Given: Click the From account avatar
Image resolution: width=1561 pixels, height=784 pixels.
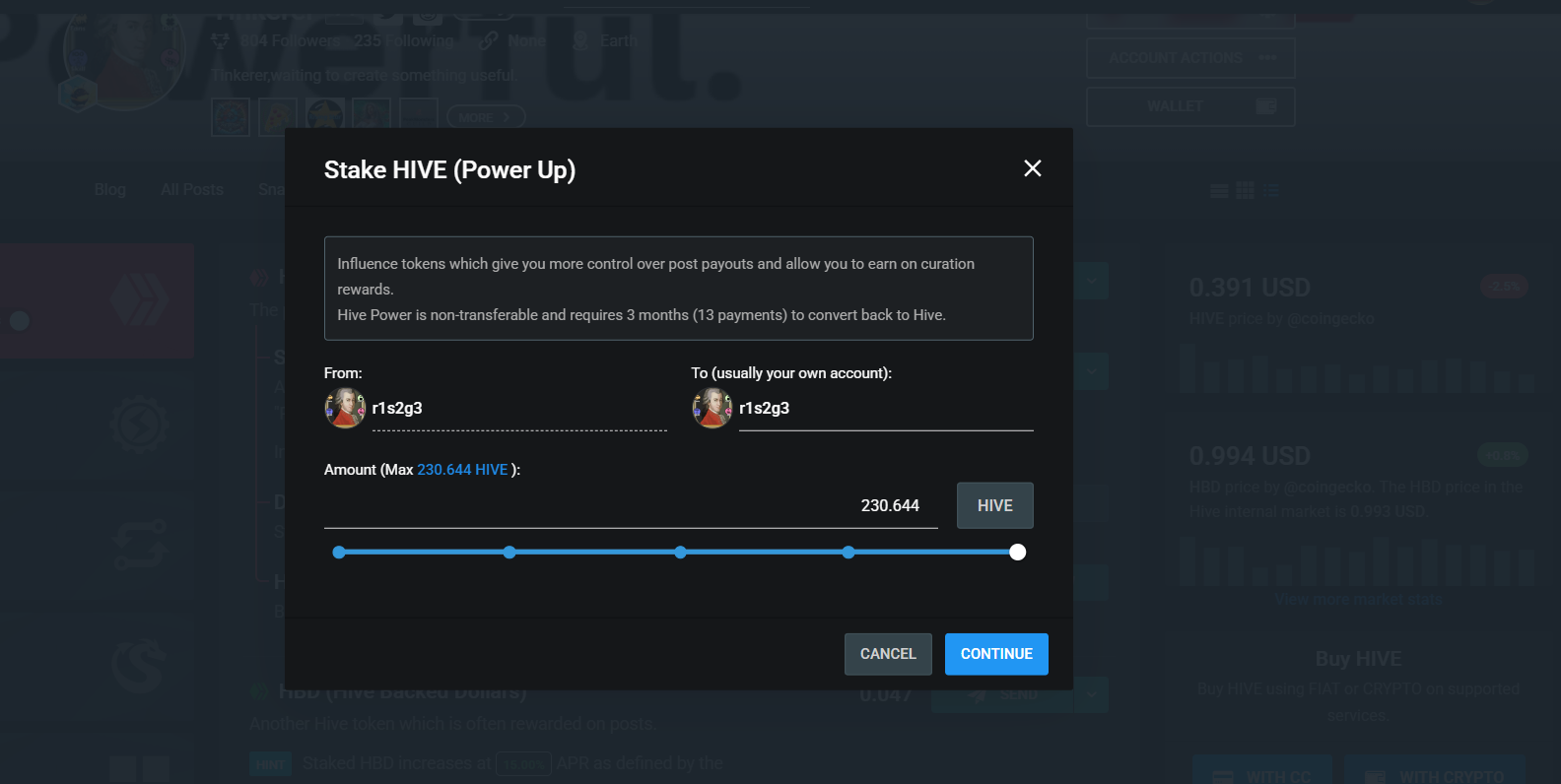Looking at the screenshot, I should point(345,408).
